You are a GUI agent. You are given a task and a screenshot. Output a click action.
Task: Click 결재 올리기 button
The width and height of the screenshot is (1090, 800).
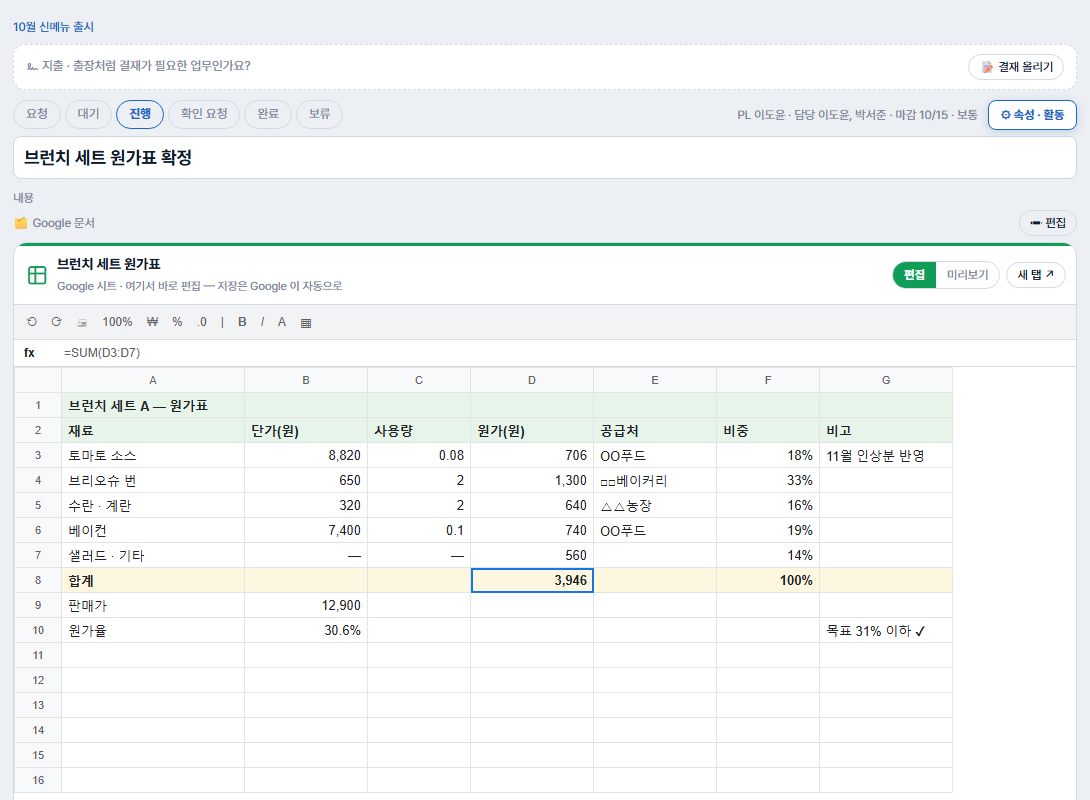click(1016, 67)
